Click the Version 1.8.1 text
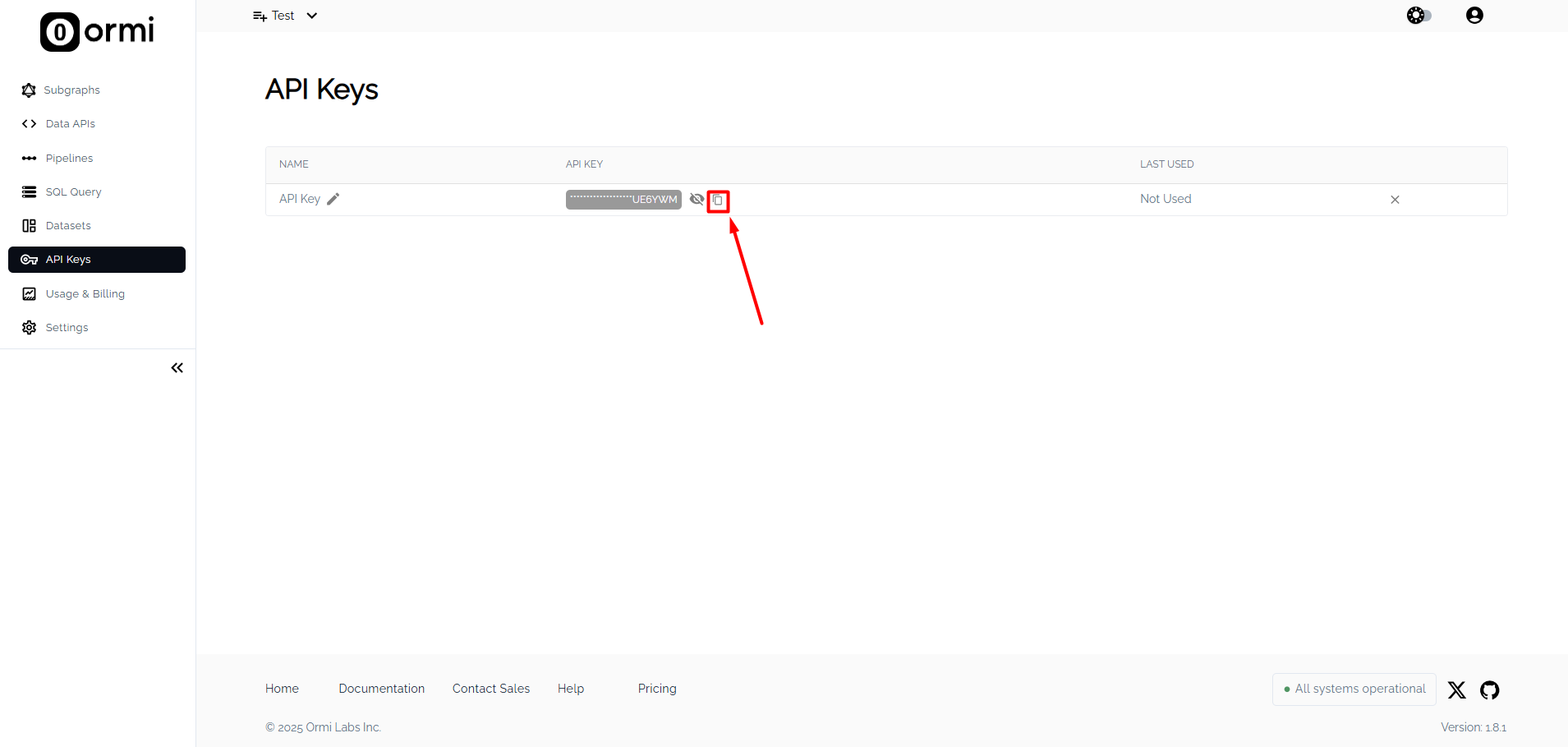The height and width of the screenshot is (747, 1568). pos(1474,727)
